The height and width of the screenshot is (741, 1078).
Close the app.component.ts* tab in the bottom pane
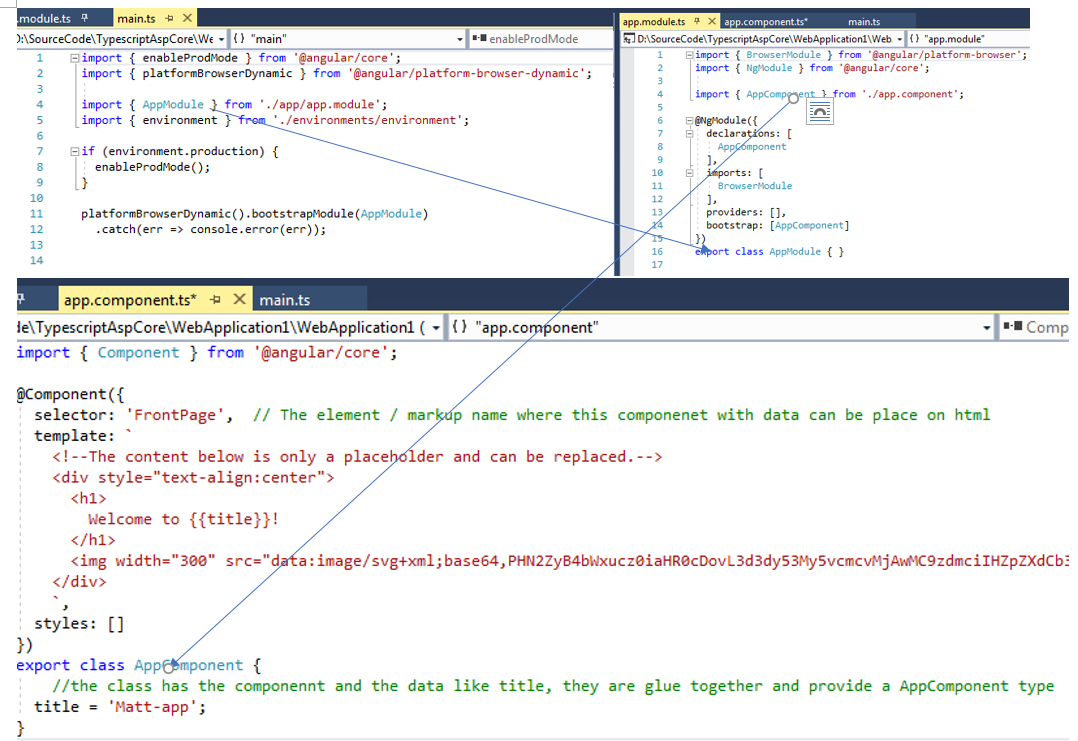pyautogui.click(x=239, y=299)
